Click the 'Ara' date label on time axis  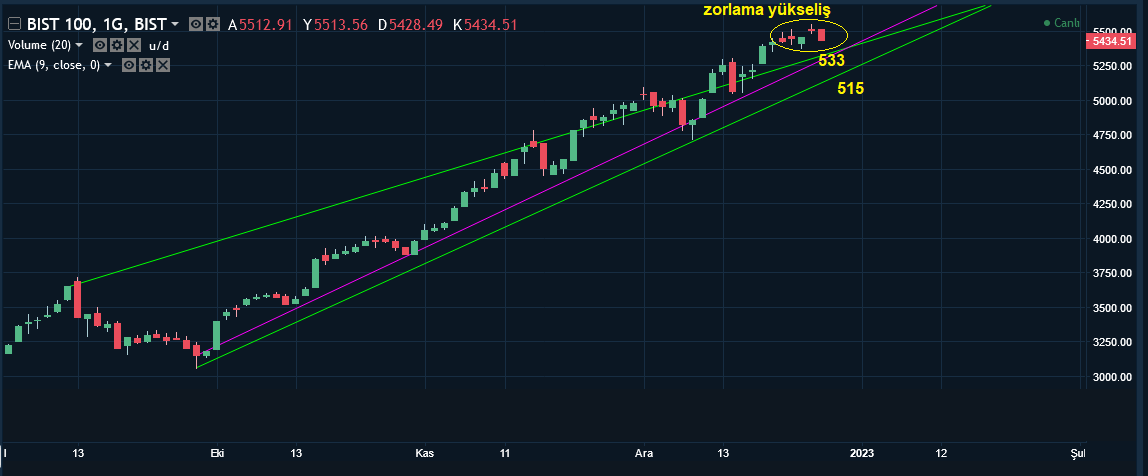(644, 453)
